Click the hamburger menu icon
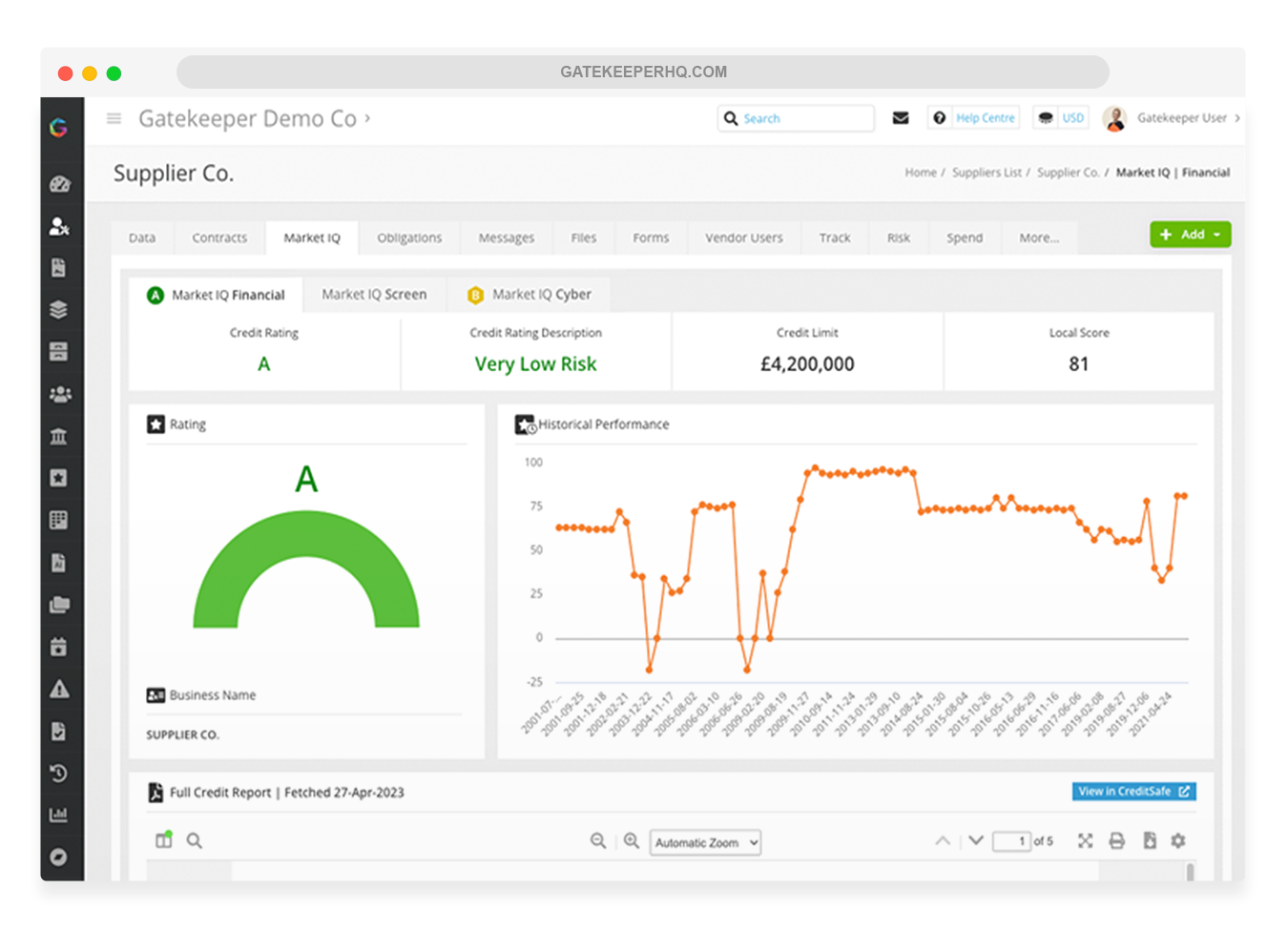The image size is (1288, 930). pos(114,118)
